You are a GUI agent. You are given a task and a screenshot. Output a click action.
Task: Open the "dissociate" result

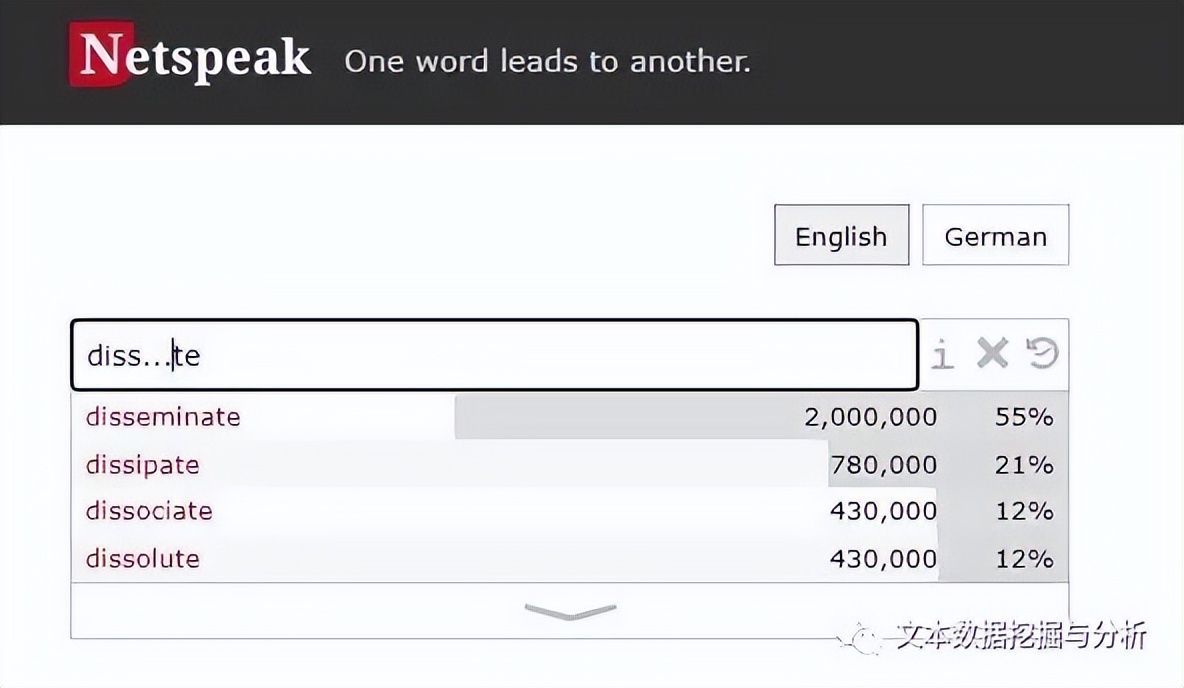point(149,511)
